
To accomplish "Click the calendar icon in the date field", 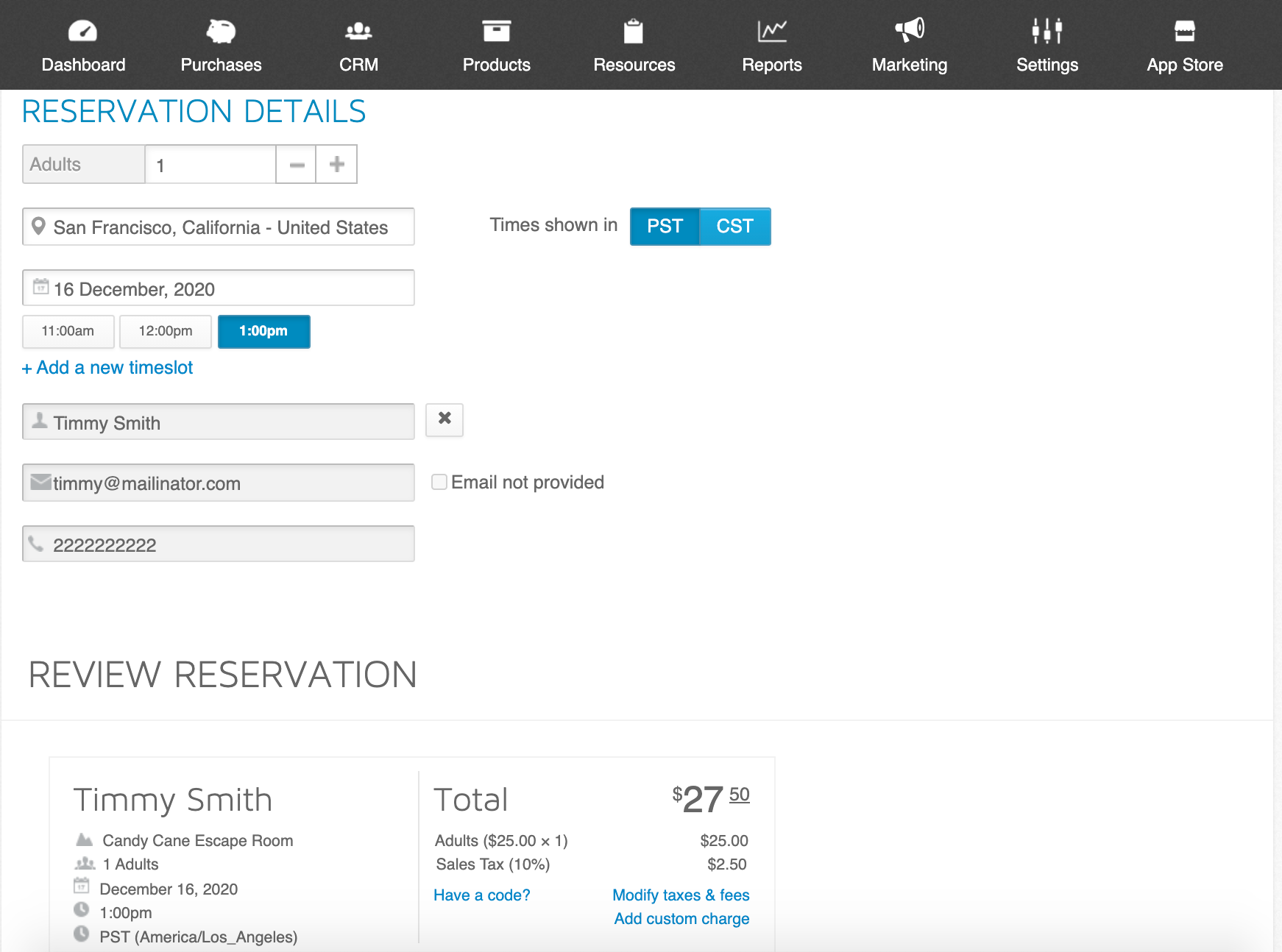I will pyautogui.click(x=41, y=287).
